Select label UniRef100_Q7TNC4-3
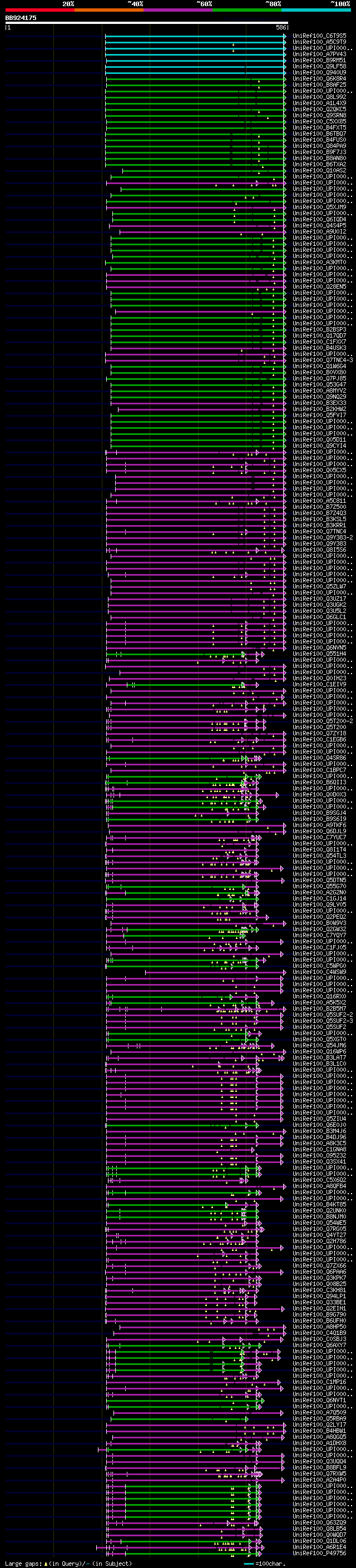This screenshot has width=356, height=1568. click(x=323, y=360)
